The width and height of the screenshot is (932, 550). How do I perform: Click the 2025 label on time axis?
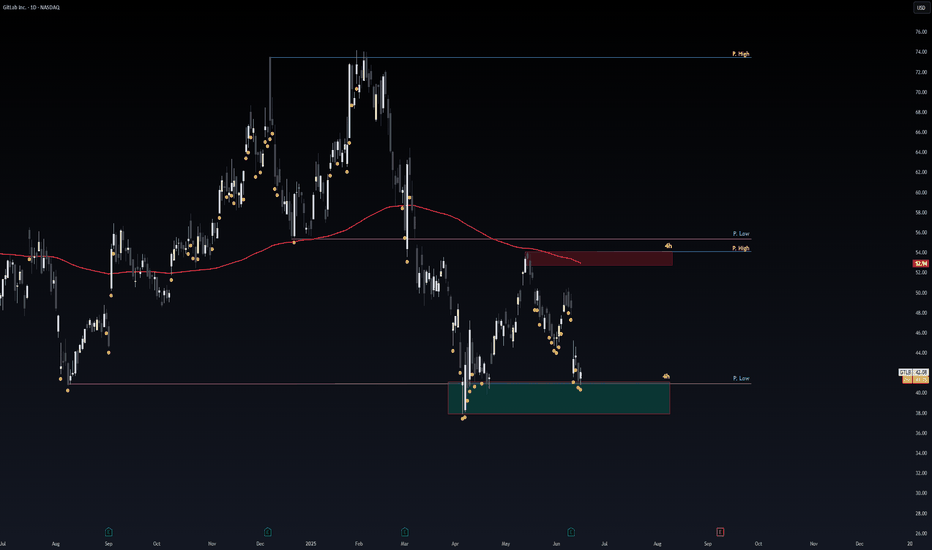point(311,543)
